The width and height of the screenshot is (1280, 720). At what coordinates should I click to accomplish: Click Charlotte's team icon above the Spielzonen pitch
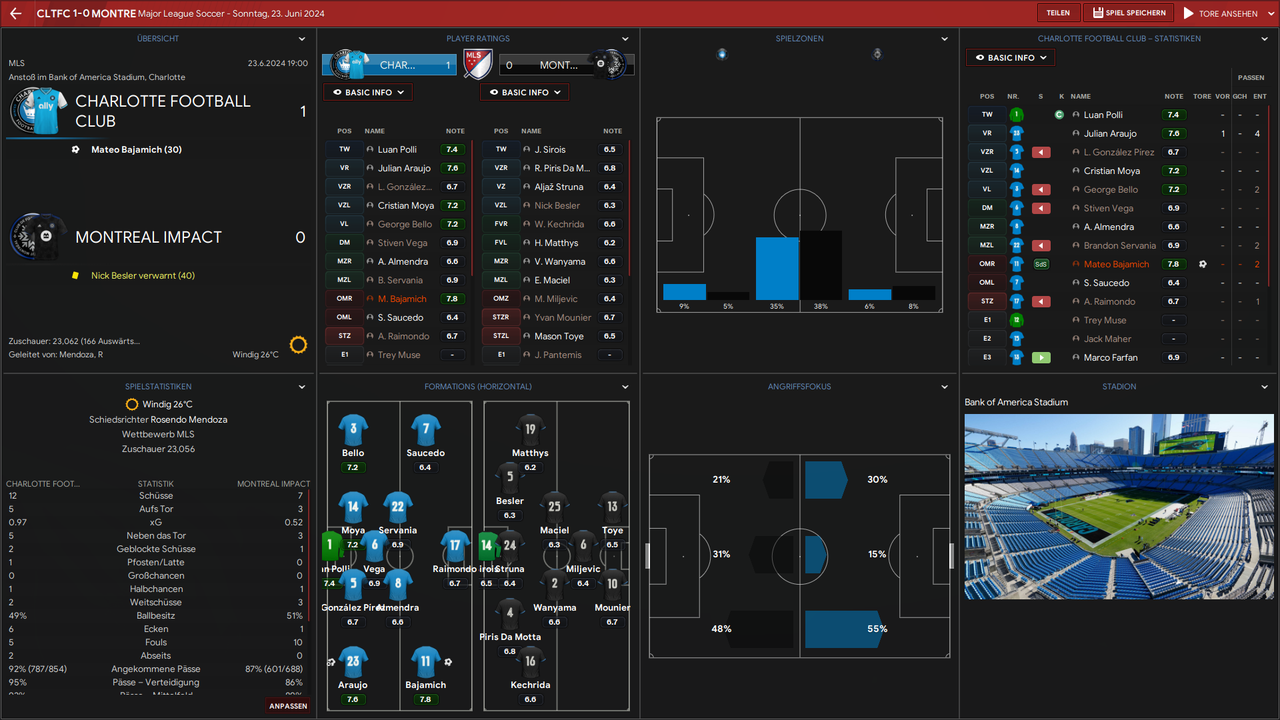(722, 54)
